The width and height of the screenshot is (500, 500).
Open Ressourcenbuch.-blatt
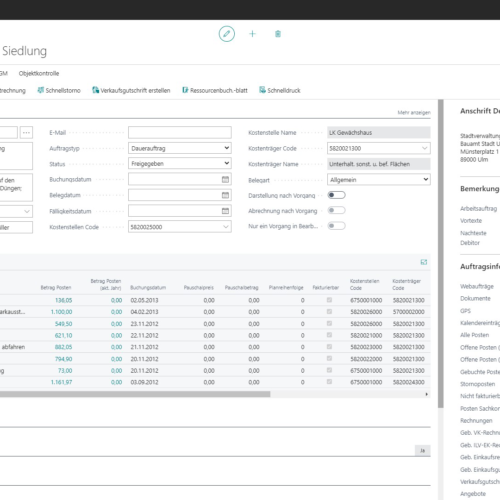215,90
